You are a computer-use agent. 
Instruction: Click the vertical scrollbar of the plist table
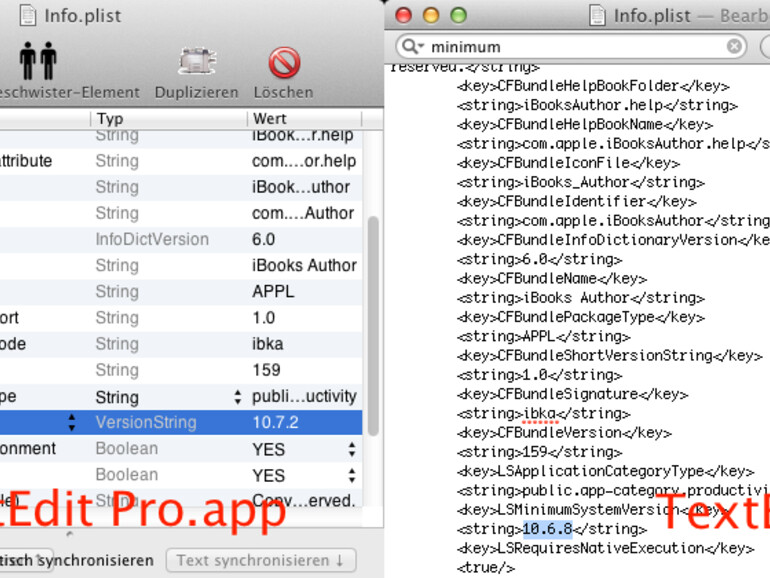click(373, 326)
